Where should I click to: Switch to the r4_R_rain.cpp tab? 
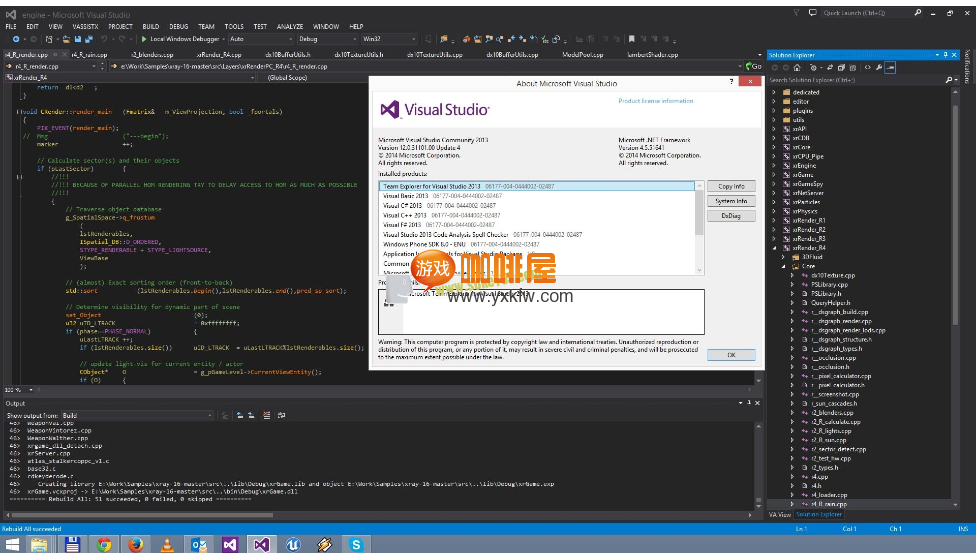coord(89,54)
